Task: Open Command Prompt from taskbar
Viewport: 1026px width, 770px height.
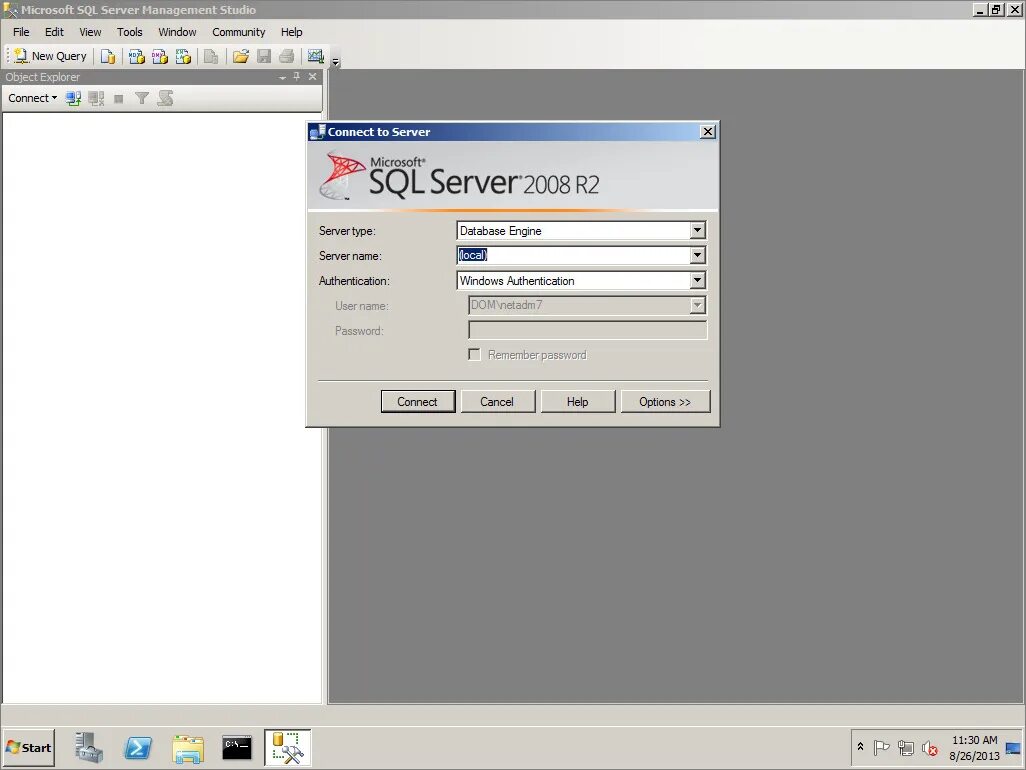Action: pos(237,748)
